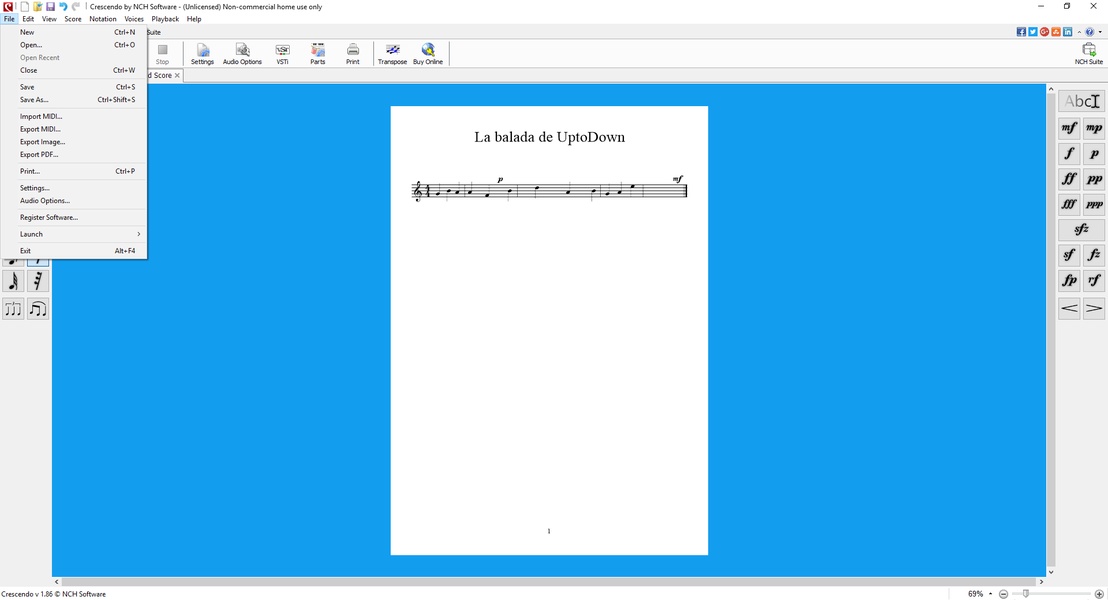Click the Stop playback button
Screen dimensions: 1108x600
click(x=163, y=54)
